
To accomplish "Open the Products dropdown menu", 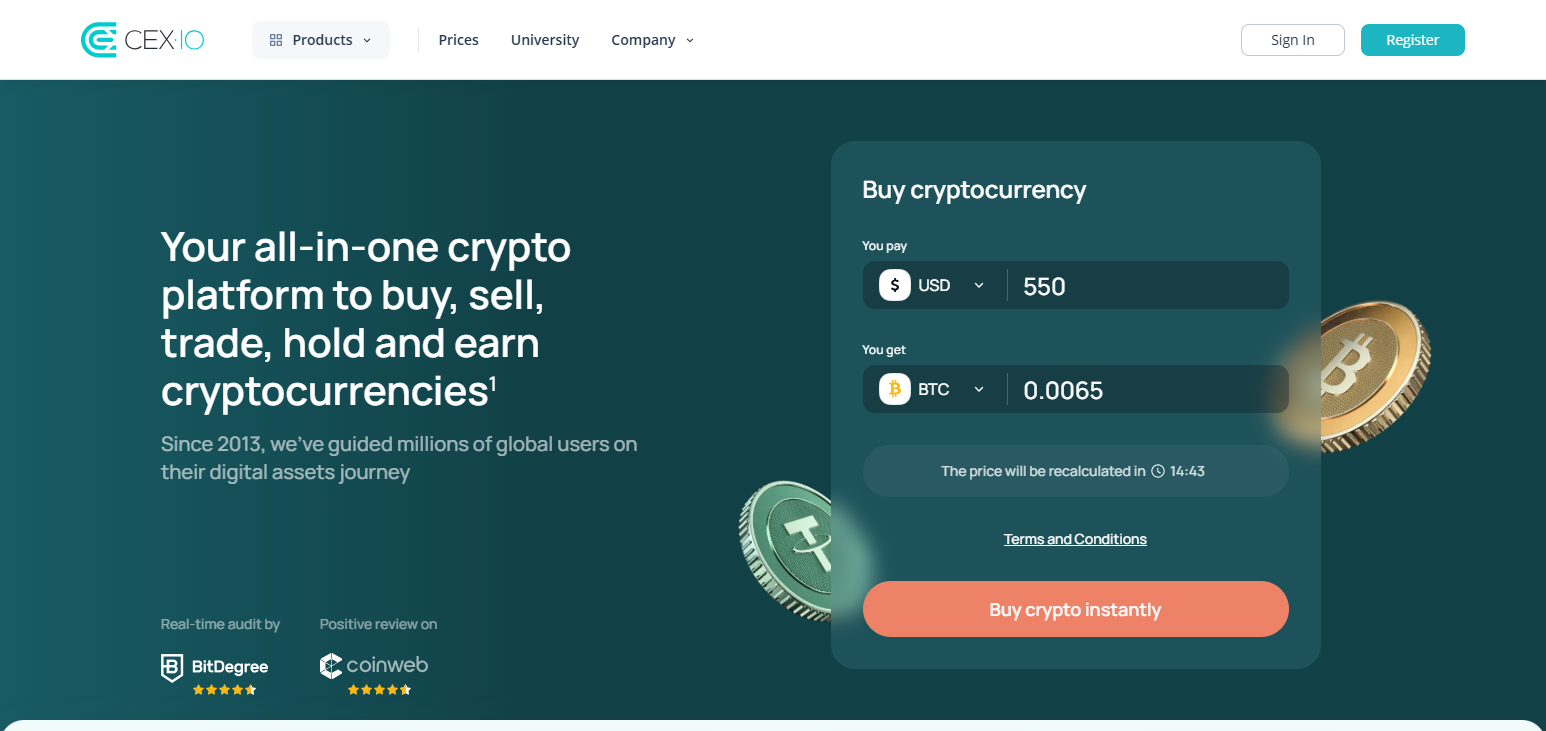I will coord(320,39).
